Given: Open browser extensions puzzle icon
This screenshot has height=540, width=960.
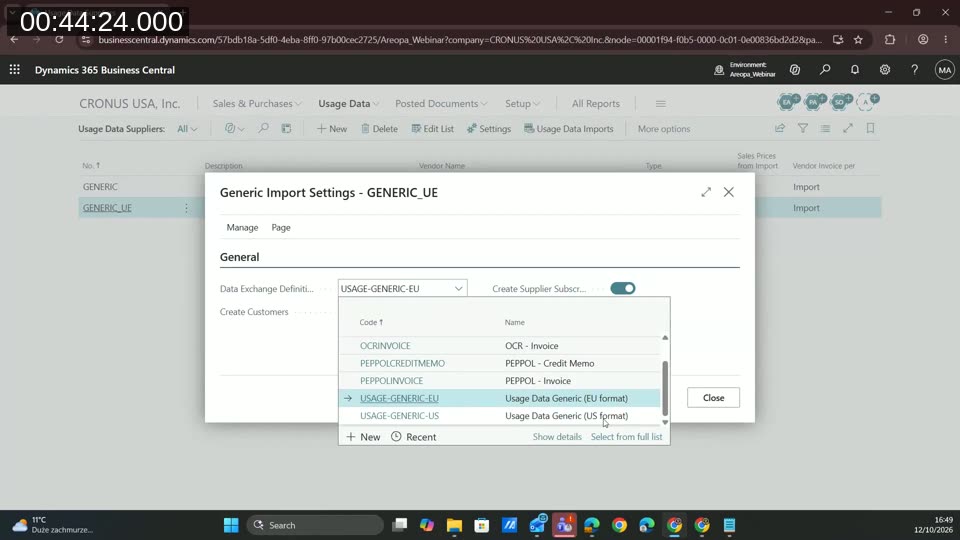Looking at the screenshot, I should (x=890, y=39).
